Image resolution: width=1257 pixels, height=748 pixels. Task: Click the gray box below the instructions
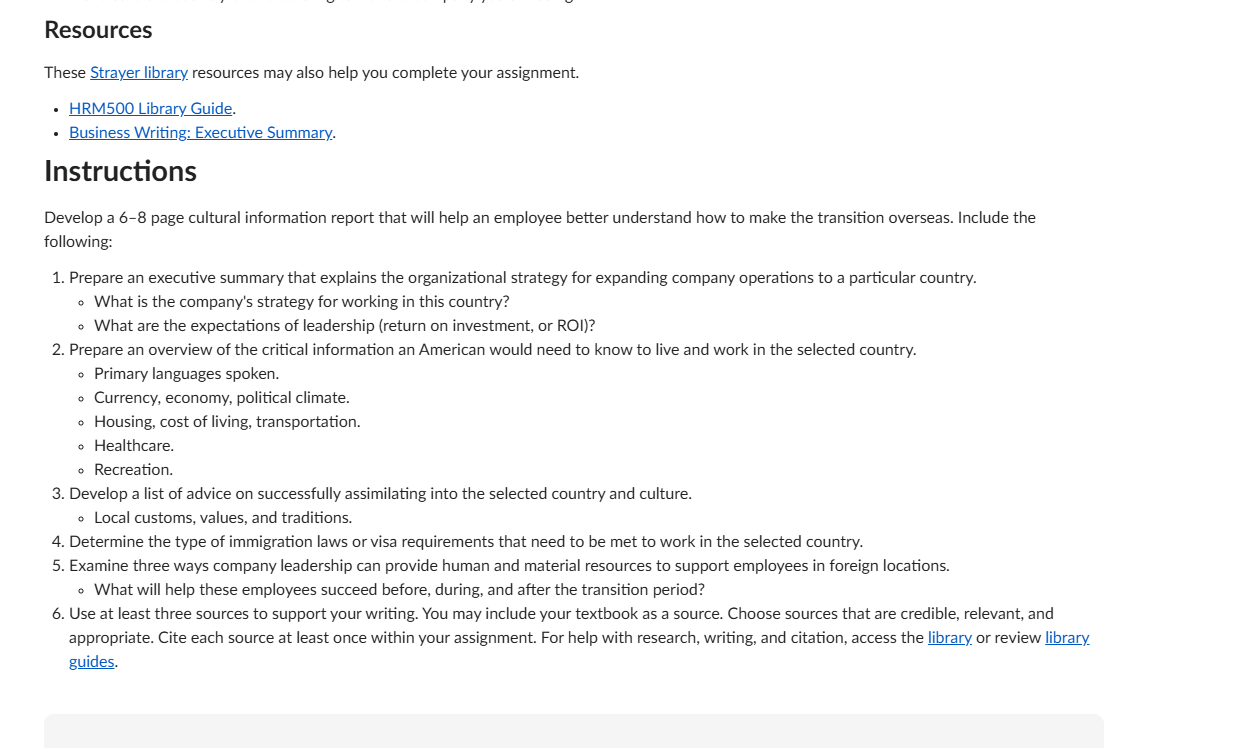[x=574, y=731]
